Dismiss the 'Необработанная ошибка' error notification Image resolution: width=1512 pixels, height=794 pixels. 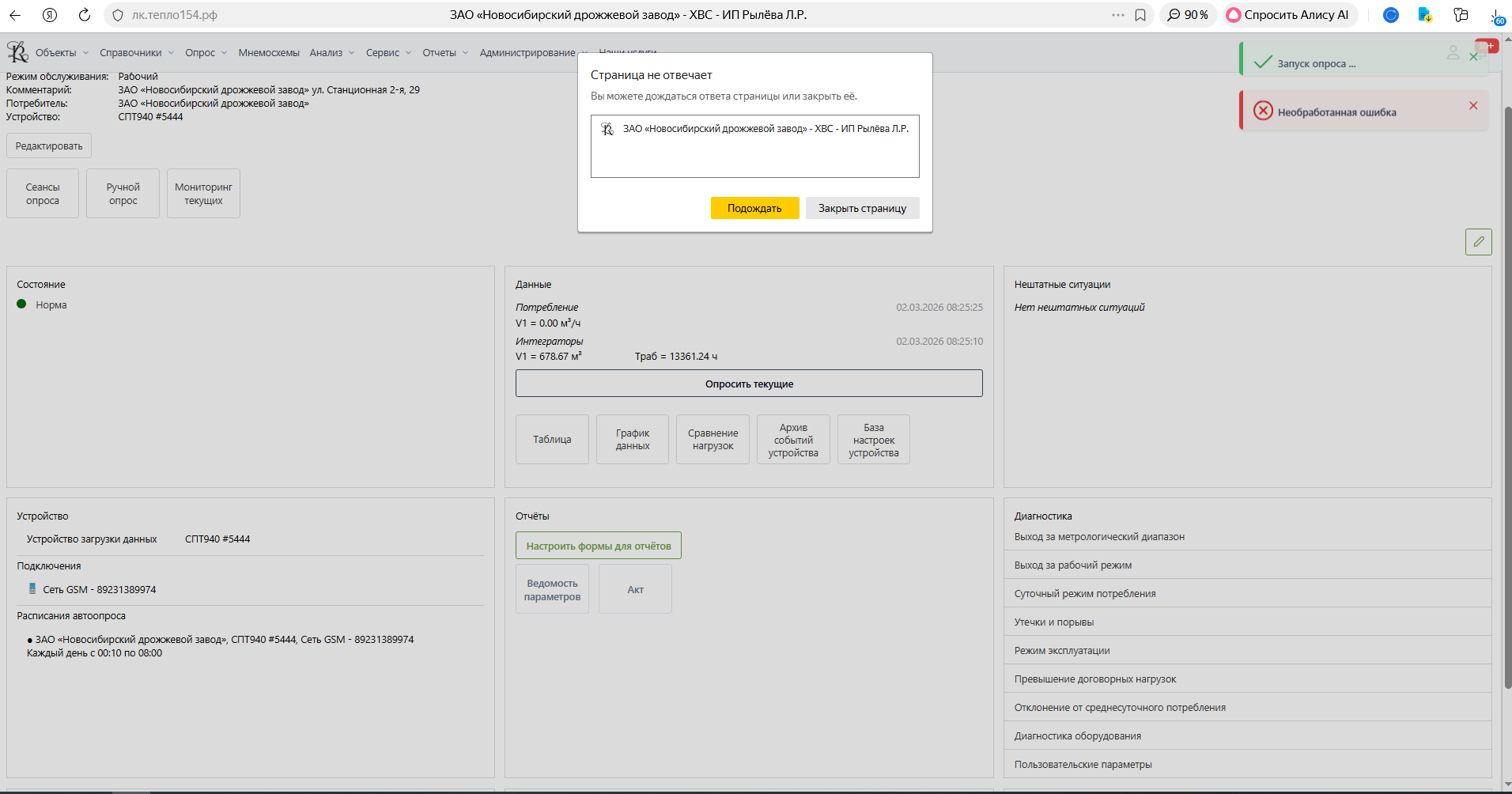click(1473, 106)
